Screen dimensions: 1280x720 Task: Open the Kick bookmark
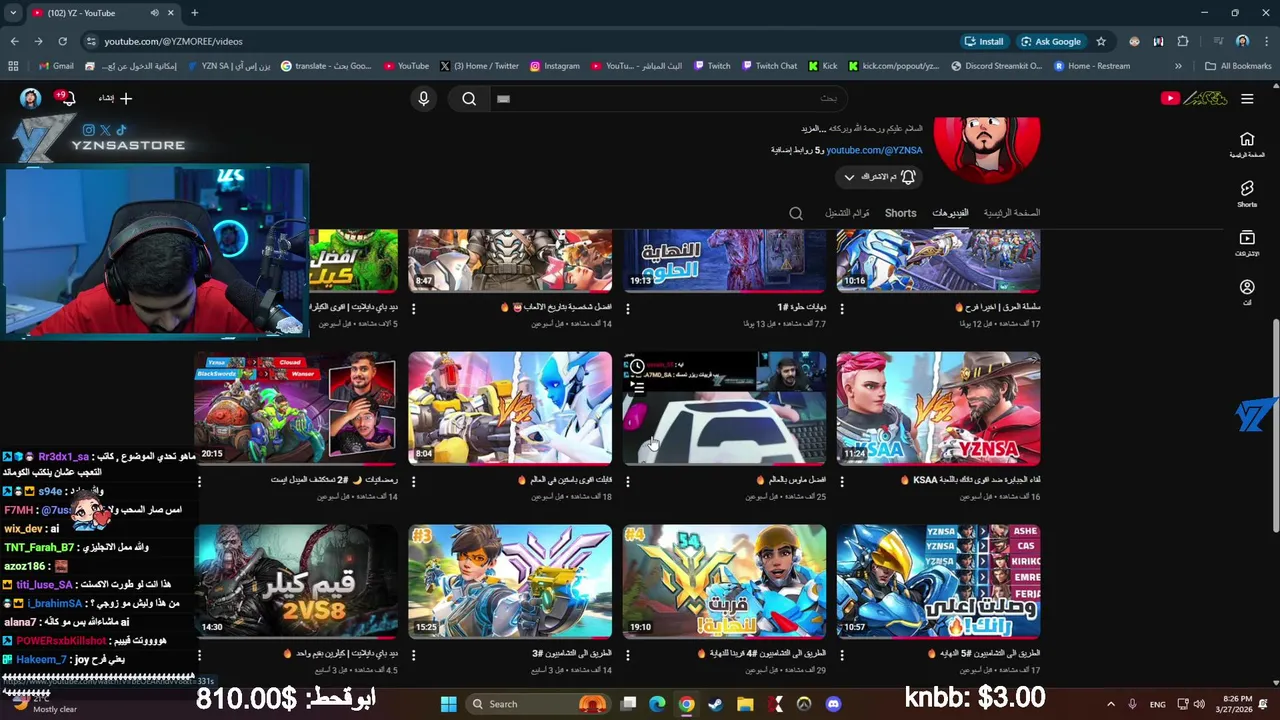pyautogui.click(x=823, y=66)
